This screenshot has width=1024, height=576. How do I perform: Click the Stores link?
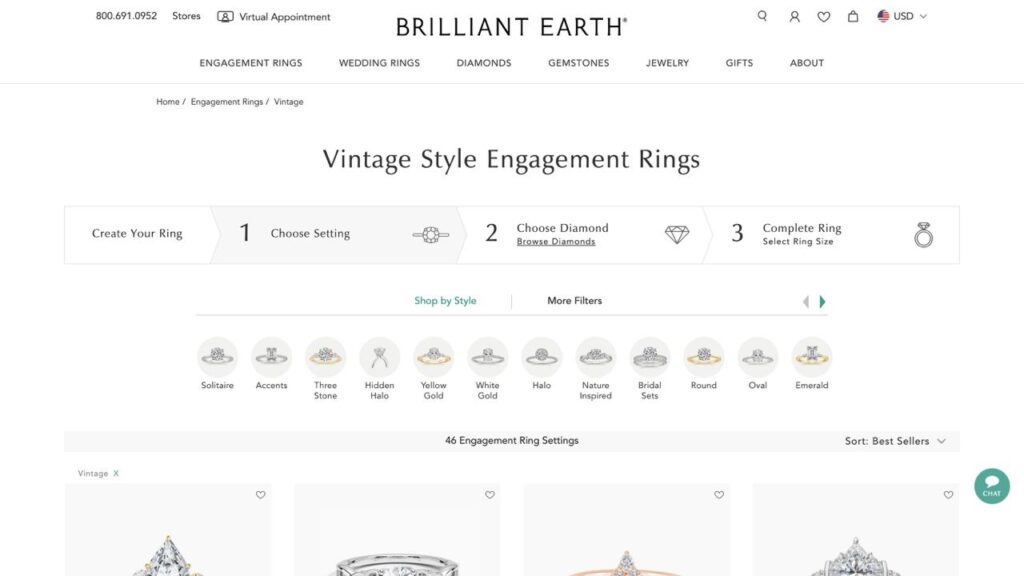186,16
